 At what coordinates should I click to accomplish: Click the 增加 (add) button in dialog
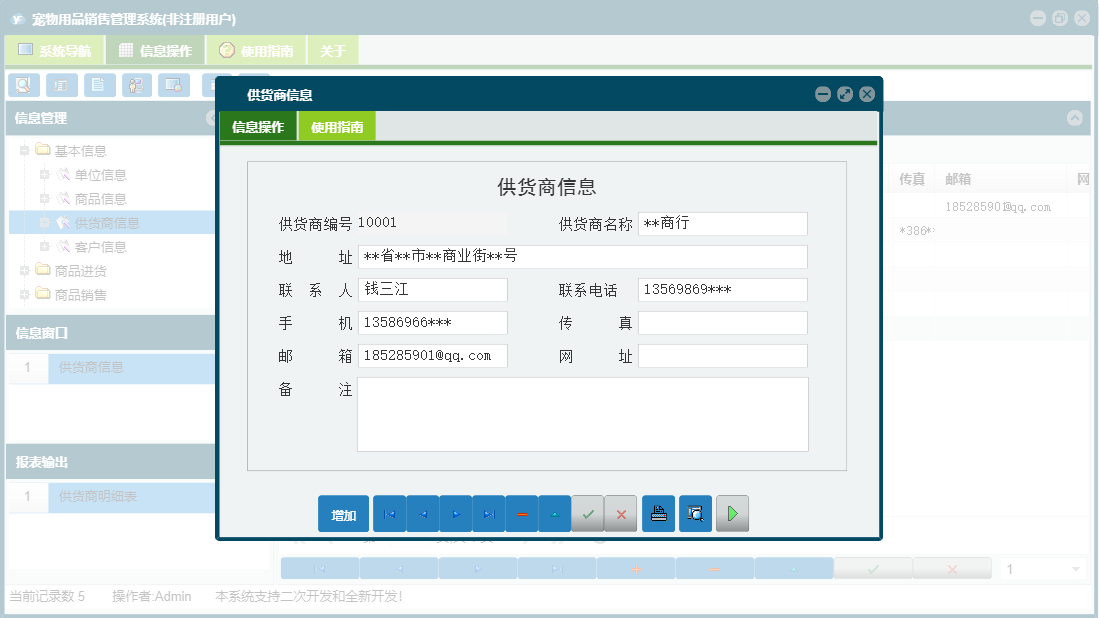pyautogui.click(x=343, y=514)
